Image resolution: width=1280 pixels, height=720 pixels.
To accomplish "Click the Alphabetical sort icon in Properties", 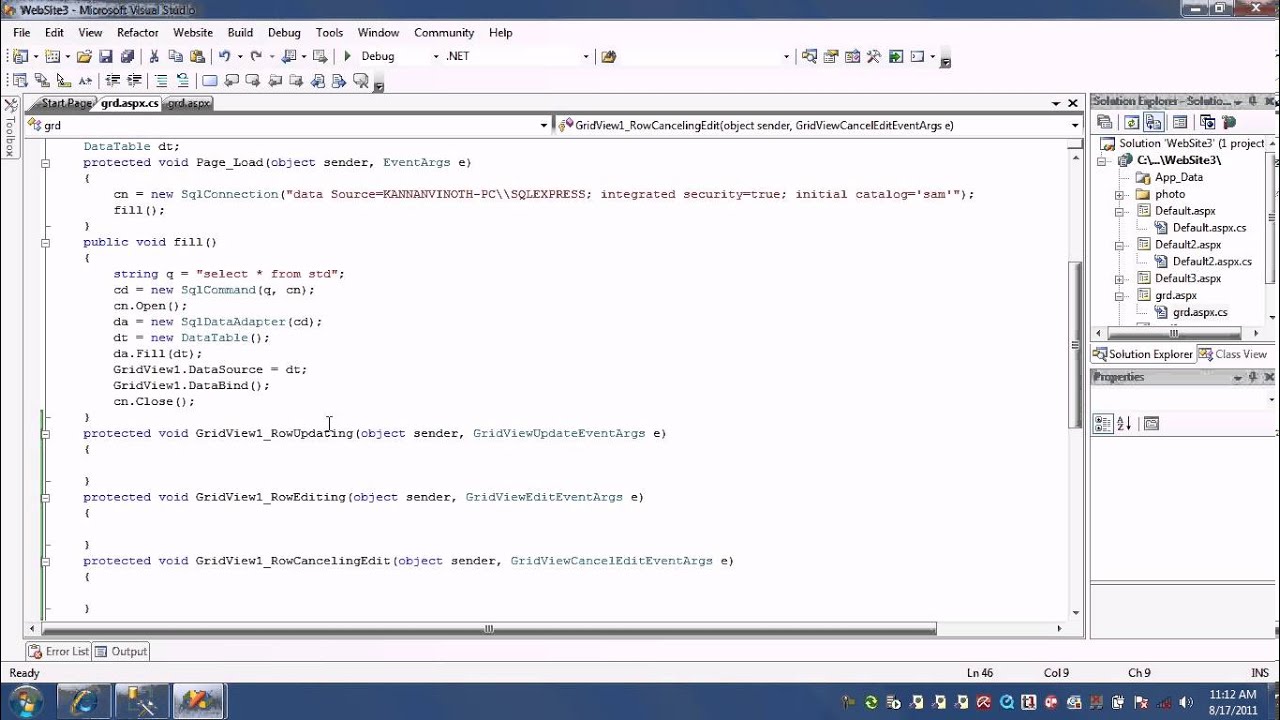I will click(1124, 424).
